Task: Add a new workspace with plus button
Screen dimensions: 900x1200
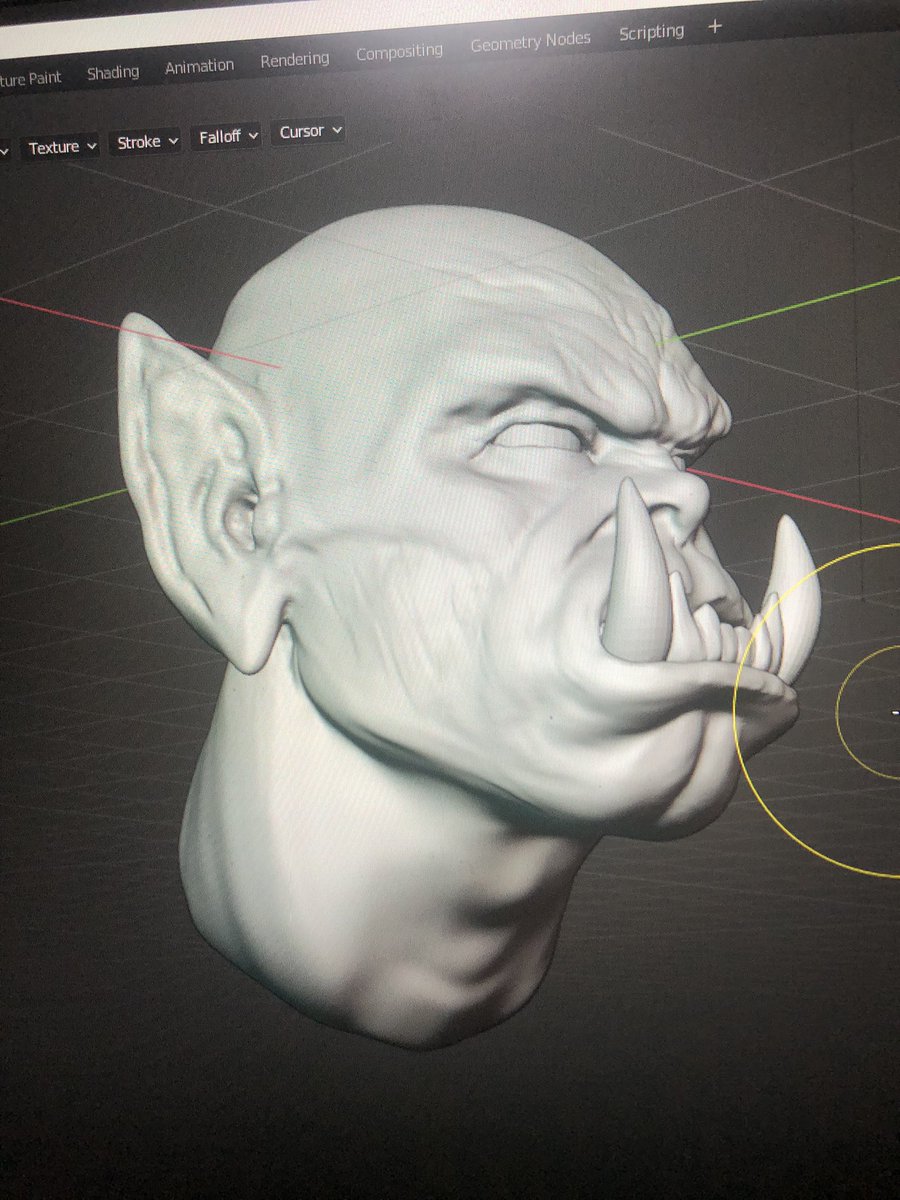Action: [714, 27]
